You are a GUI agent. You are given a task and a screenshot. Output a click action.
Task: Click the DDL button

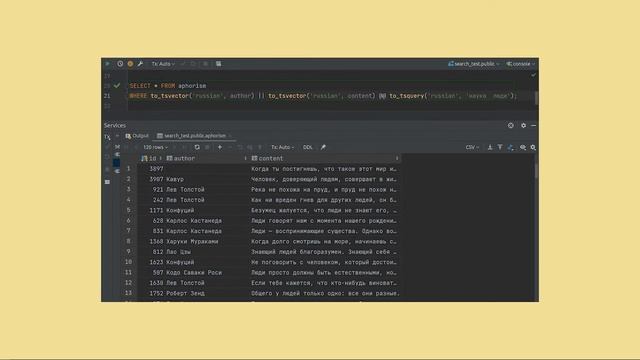[308, 147]
